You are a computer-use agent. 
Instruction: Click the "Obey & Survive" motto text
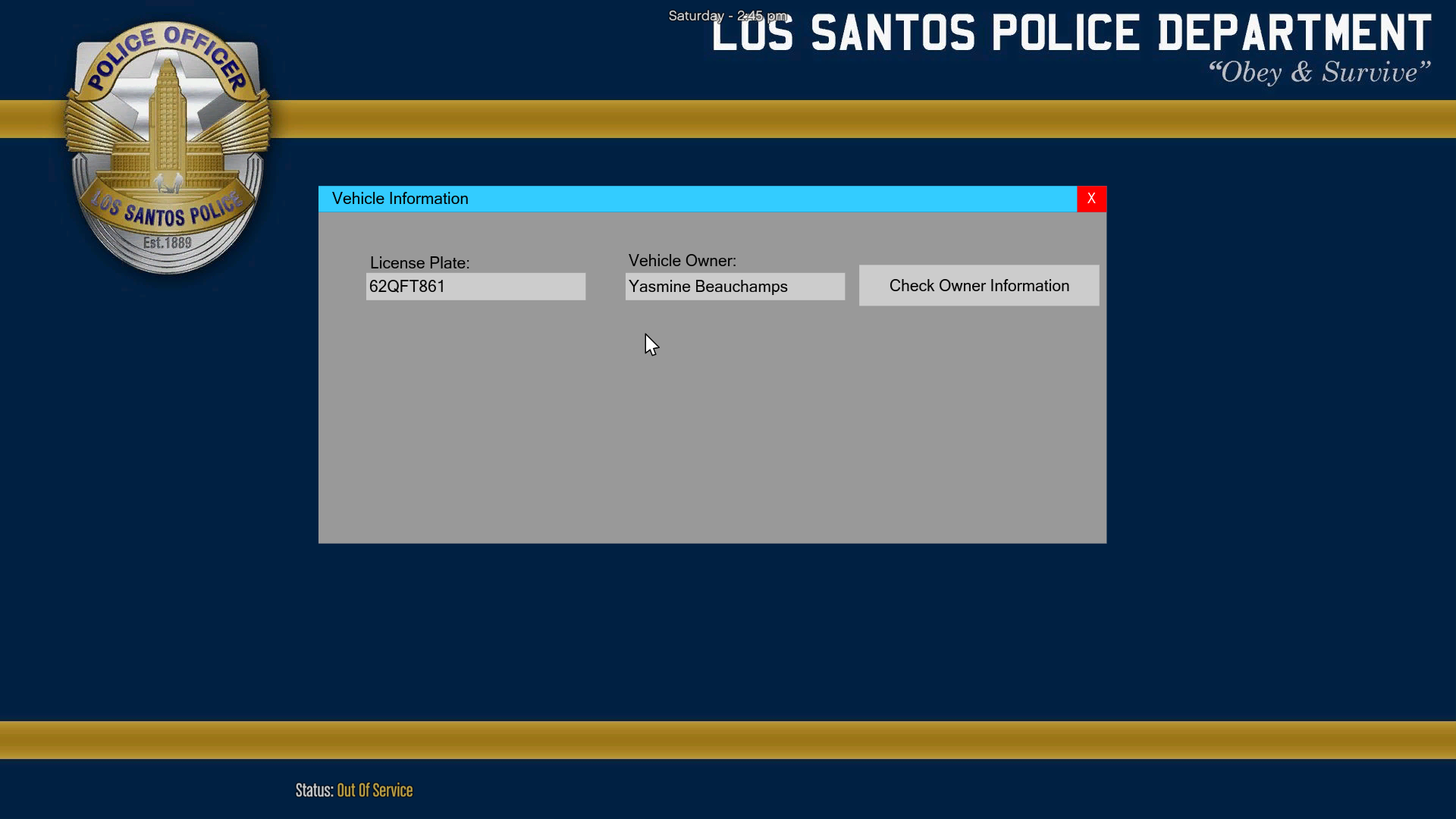click(1319, 73)
